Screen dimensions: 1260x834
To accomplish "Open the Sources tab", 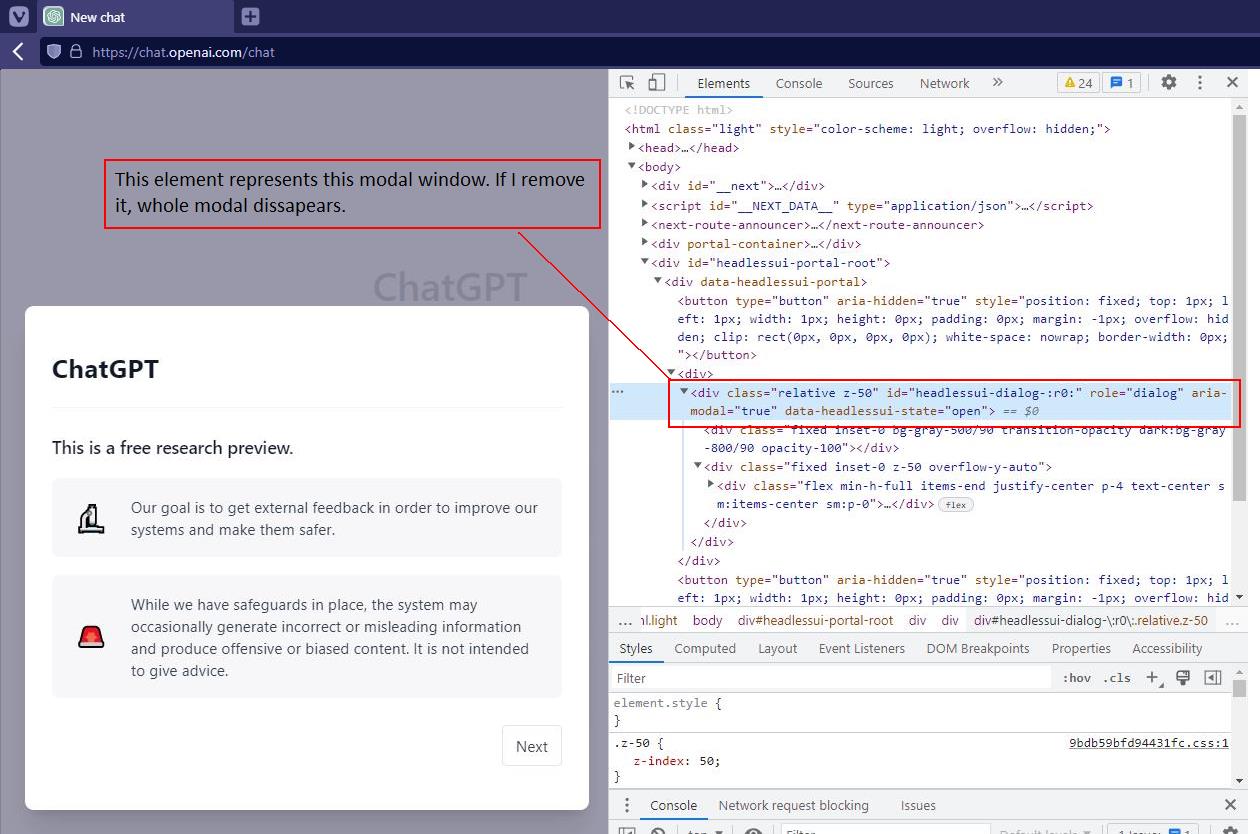I will (x=870, y=83).
